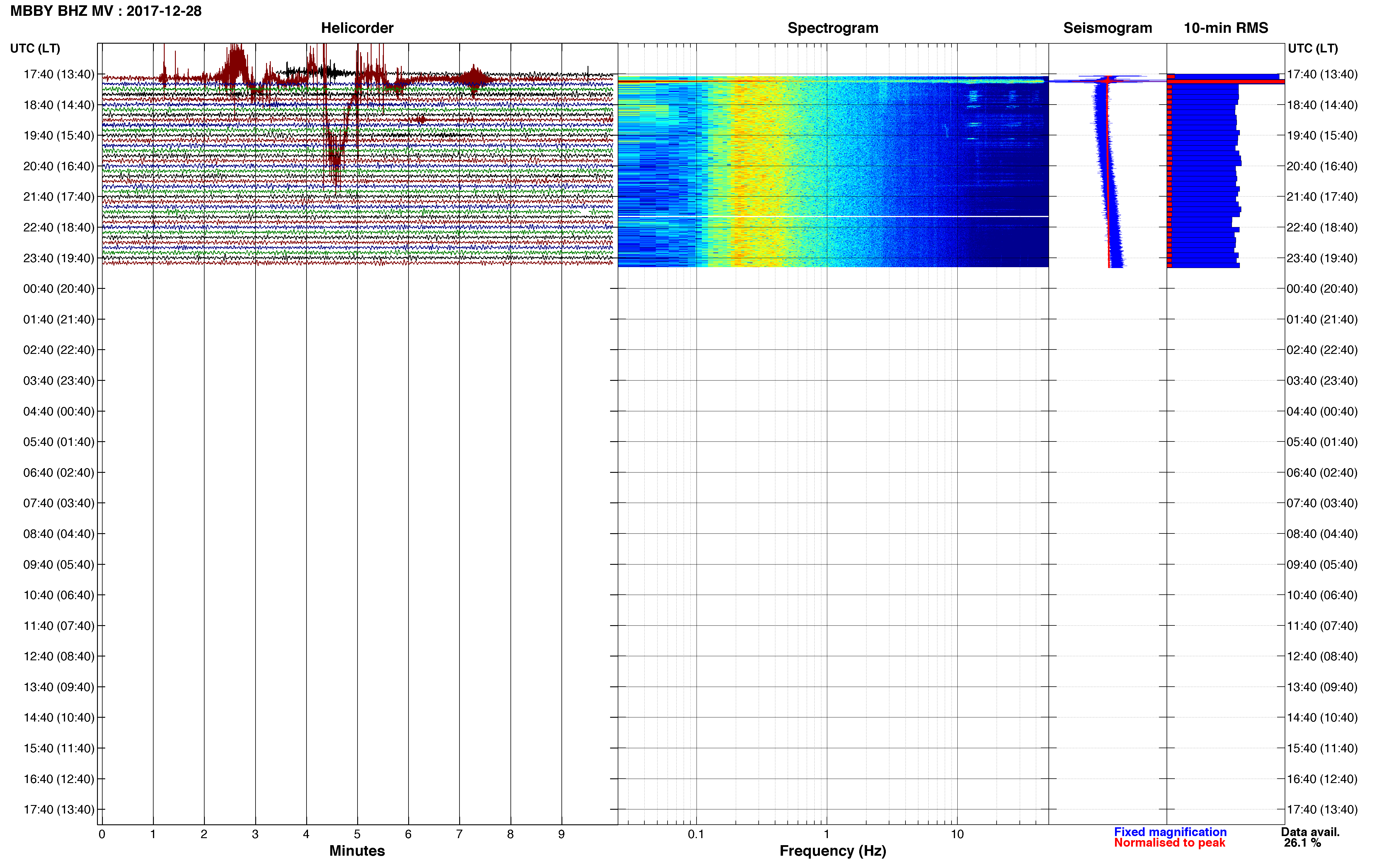Click the minute tick label "4"

(x=306, y=834)
